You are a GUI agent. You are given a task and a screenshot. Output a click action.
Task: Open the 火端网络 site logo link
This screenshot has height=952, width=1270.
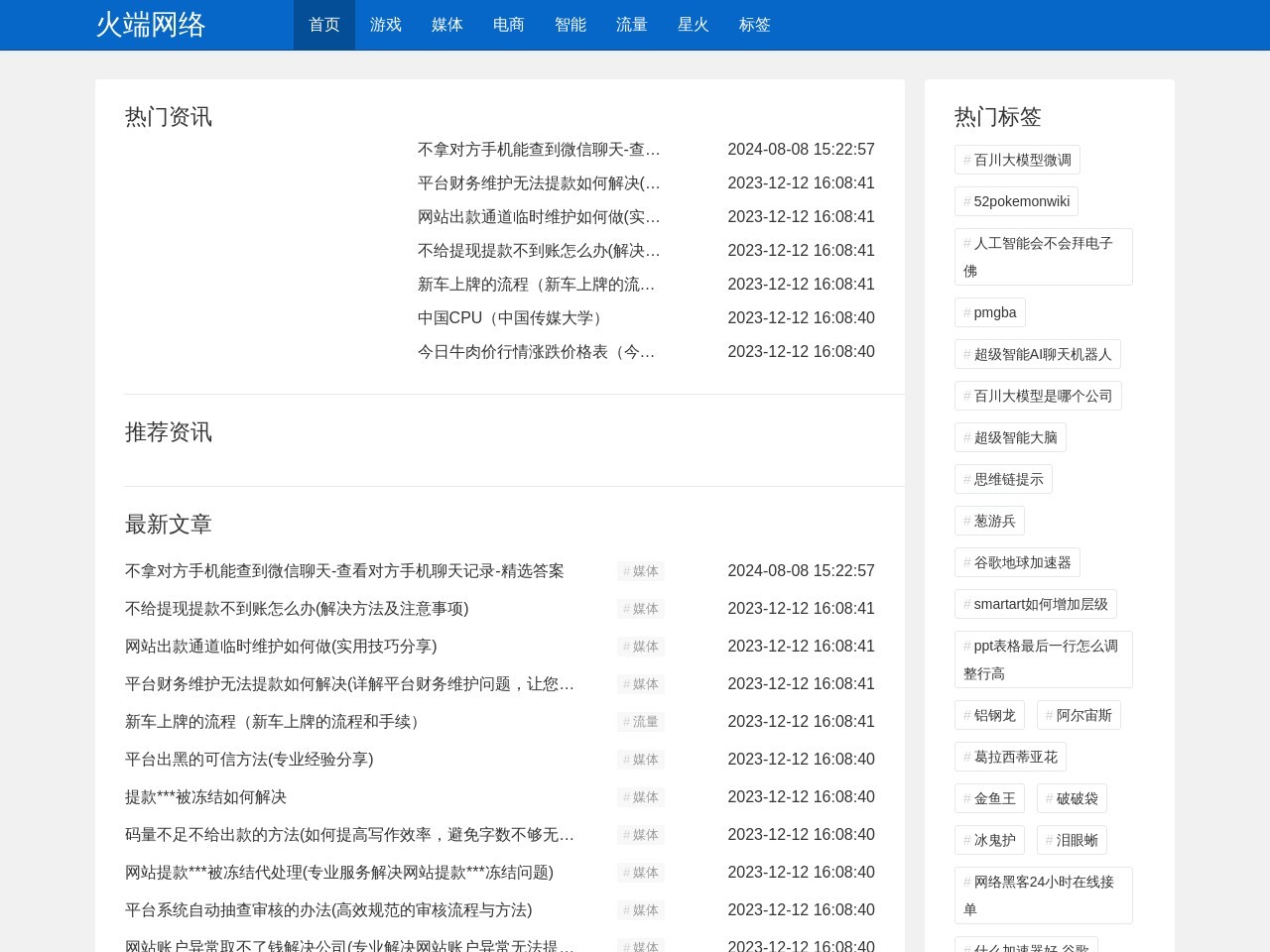[x=151, y=25]
